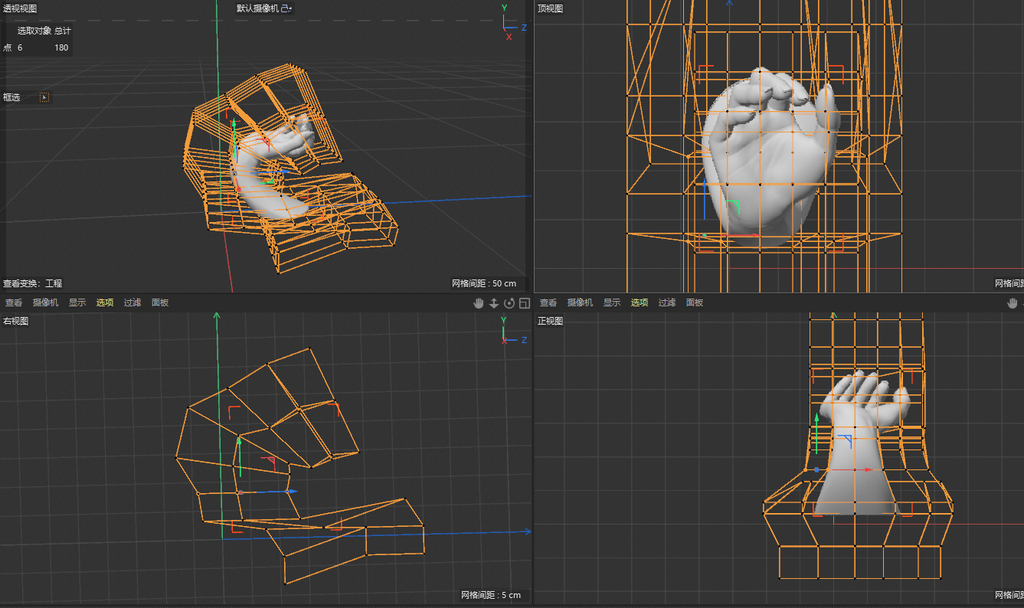Open 过滤 menu above front view

click(x=667, y=302)
